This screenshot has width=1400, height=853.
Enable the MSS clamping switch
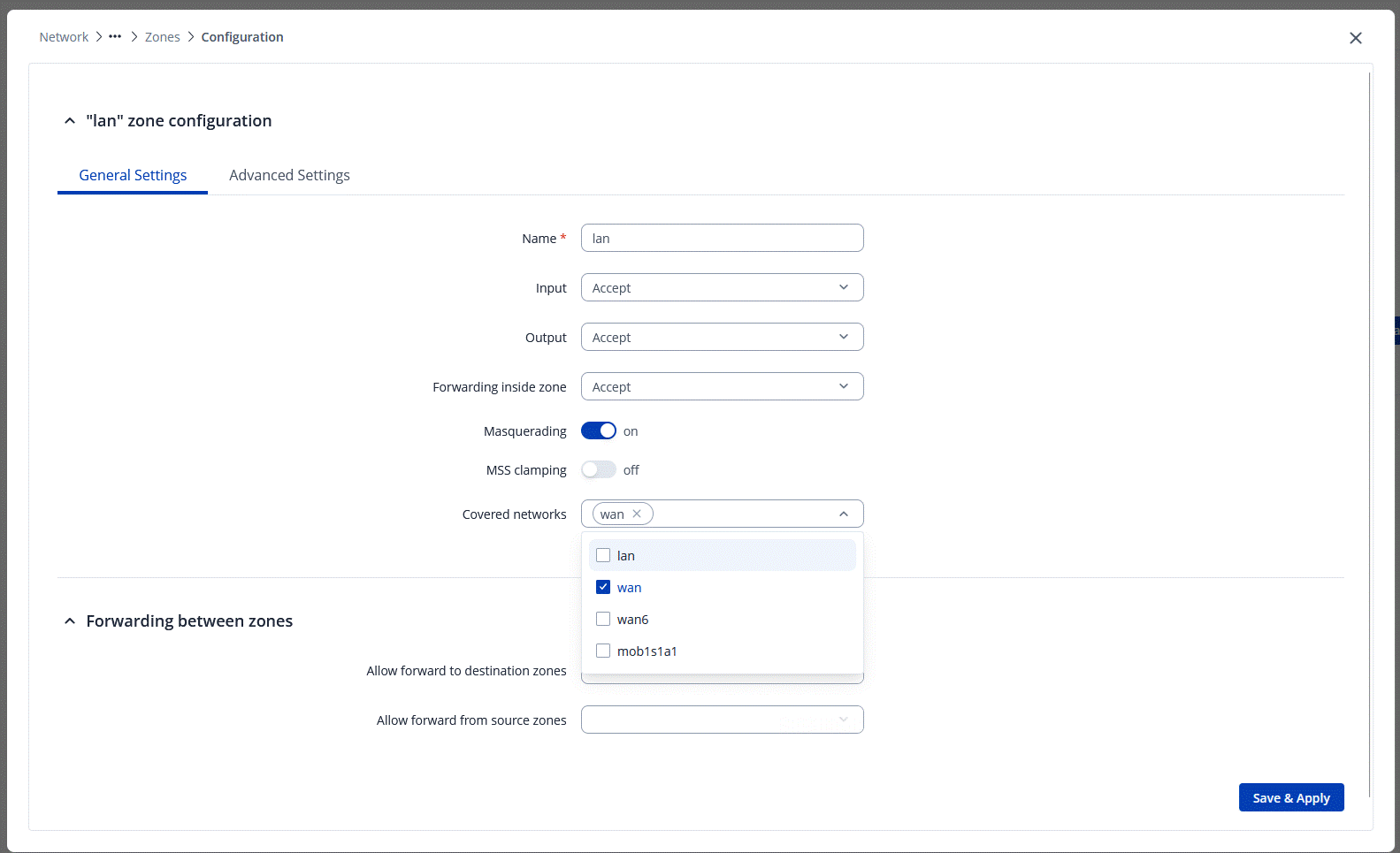[x=599, y=470]
